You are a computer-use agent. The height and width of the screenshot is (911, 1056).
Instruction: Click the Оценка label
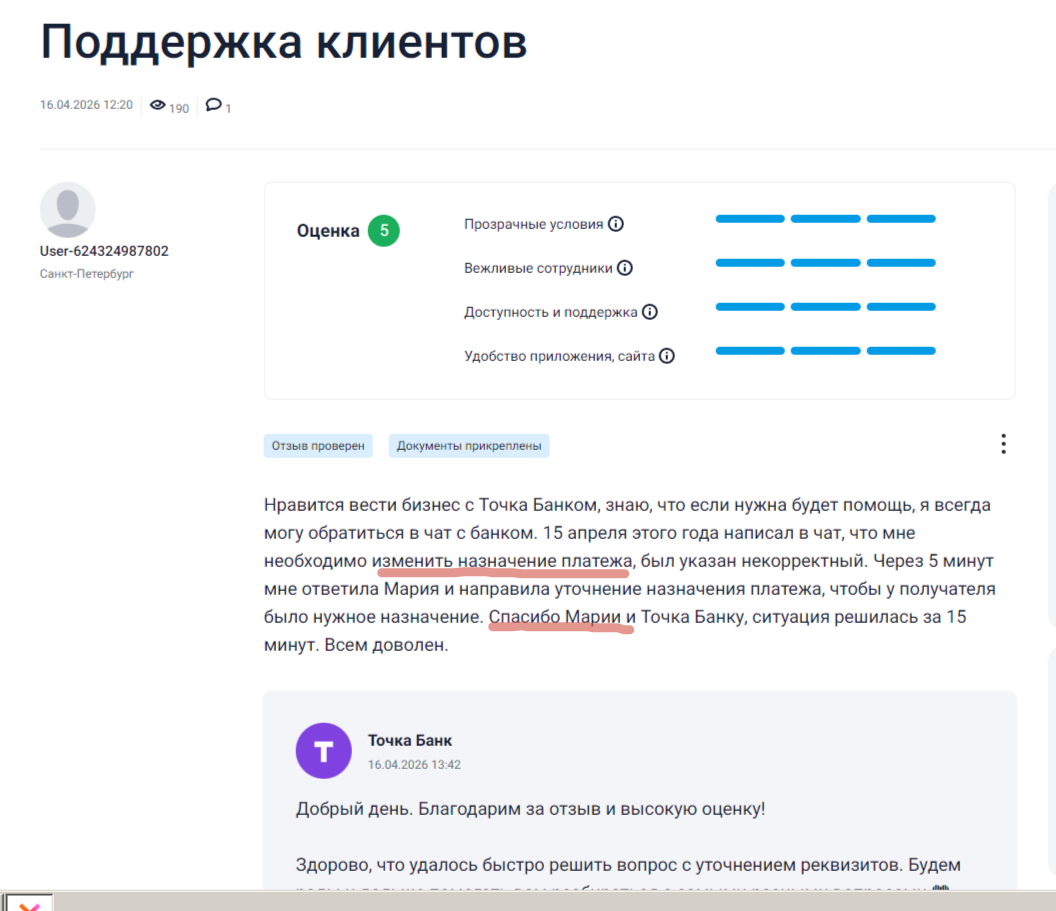click(328, 231)
